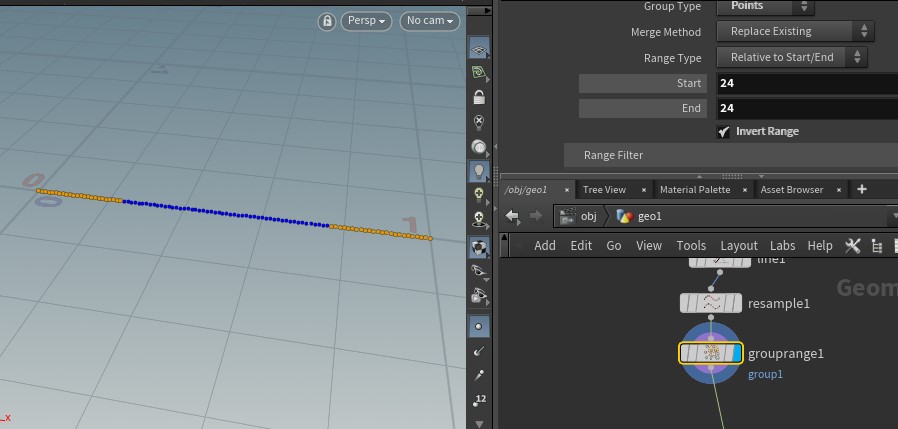Image resolution: width=898 pixels, height=429 pixels.
Task: Click the lock icon beside the Persp menu
Action: tap(326, 21)
